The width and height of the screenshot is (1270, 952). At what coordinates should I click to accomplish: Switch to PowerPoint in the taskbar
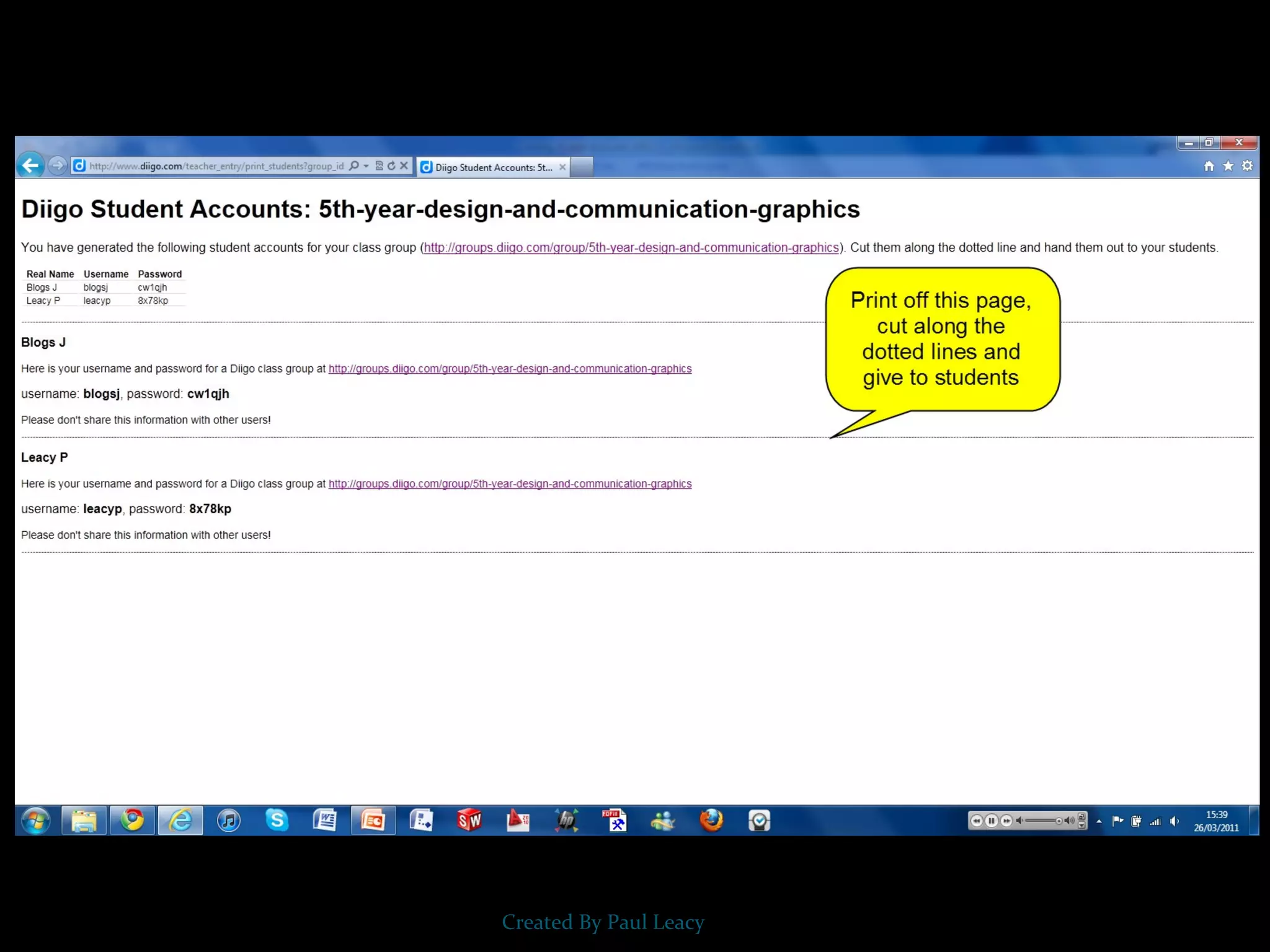(x=373, y=821)
